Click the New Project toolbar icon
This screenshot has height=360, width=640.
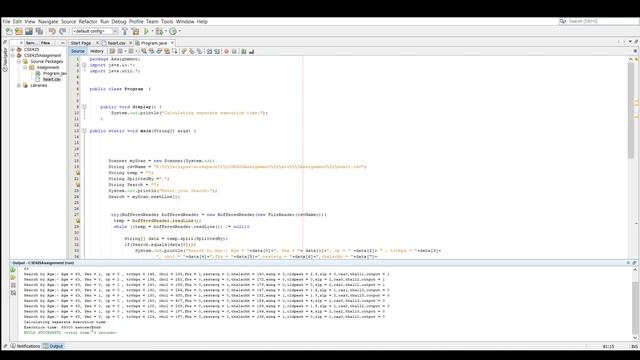(x=19, y=31)
